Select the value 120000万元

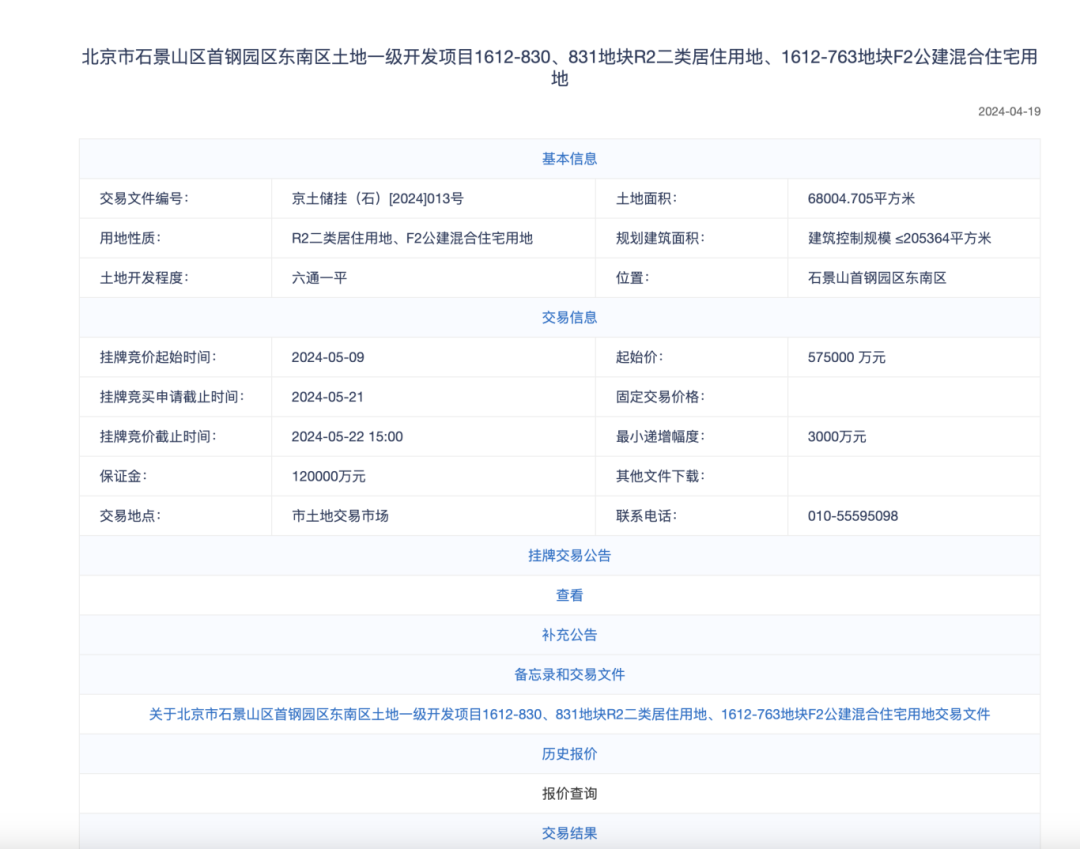(x=329, y=476)
